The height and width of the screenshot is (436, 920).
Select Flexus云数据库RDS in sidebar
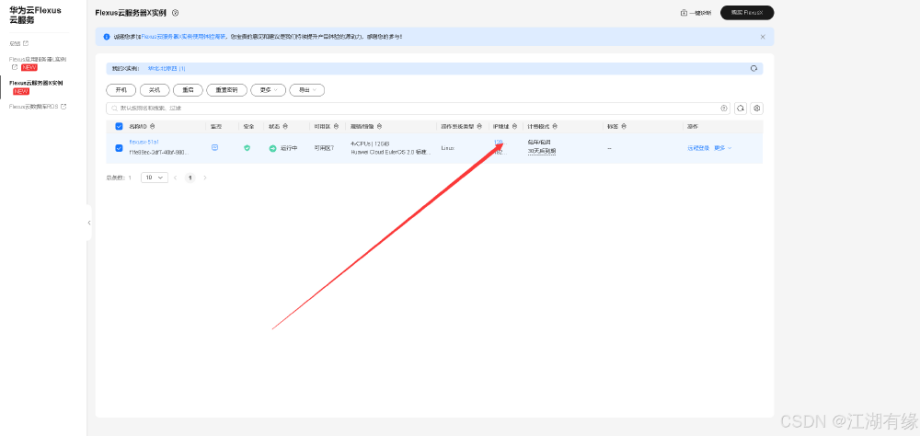38,107
